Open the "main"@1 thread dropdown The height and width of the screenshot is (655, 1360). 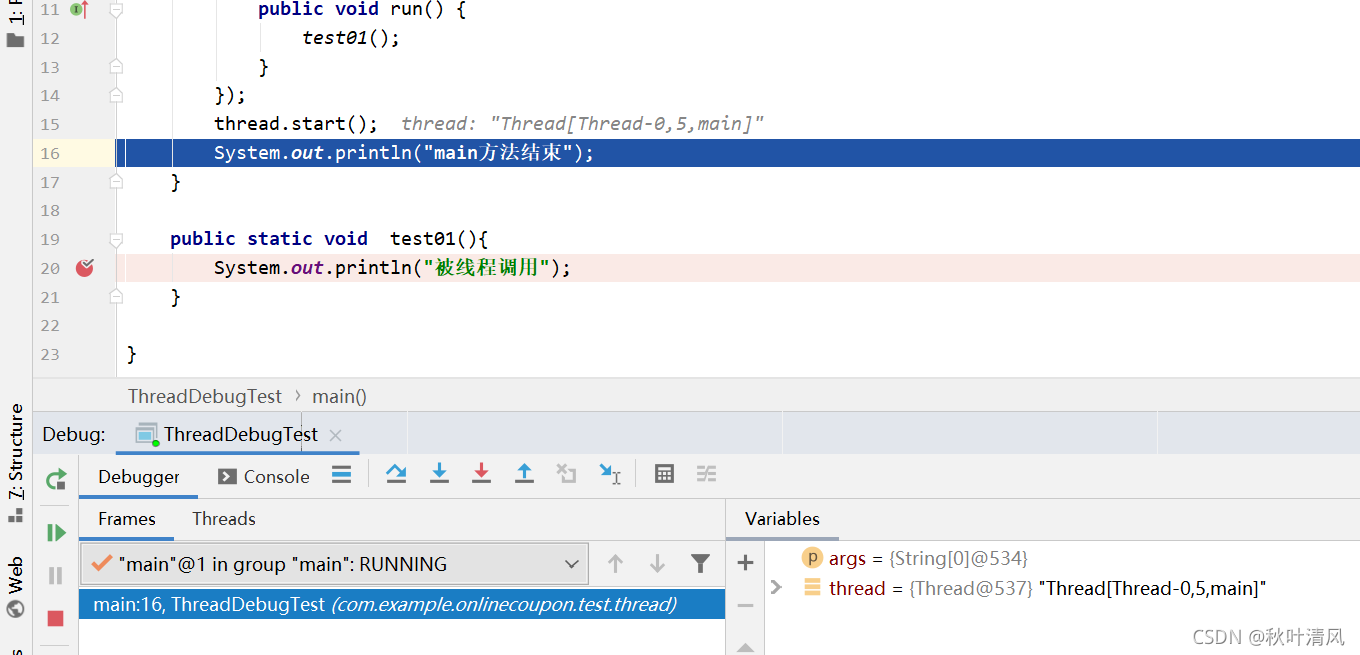(334, 564)
